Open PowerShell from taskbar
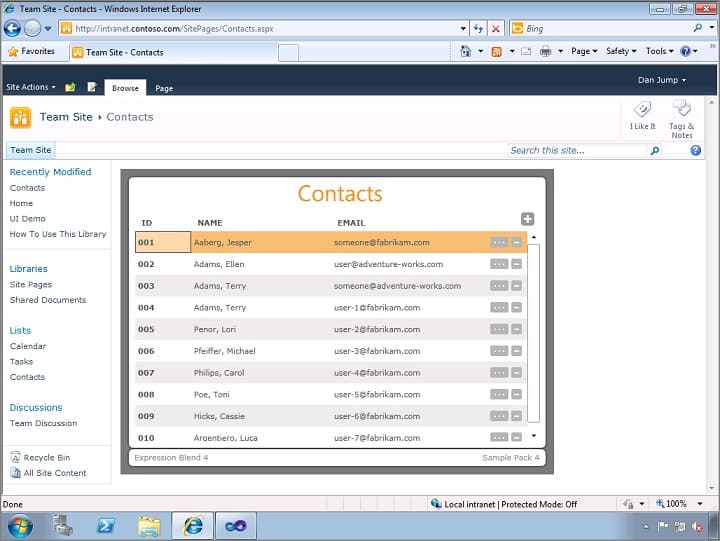The image size is (720, 541). tap(106, 526)
